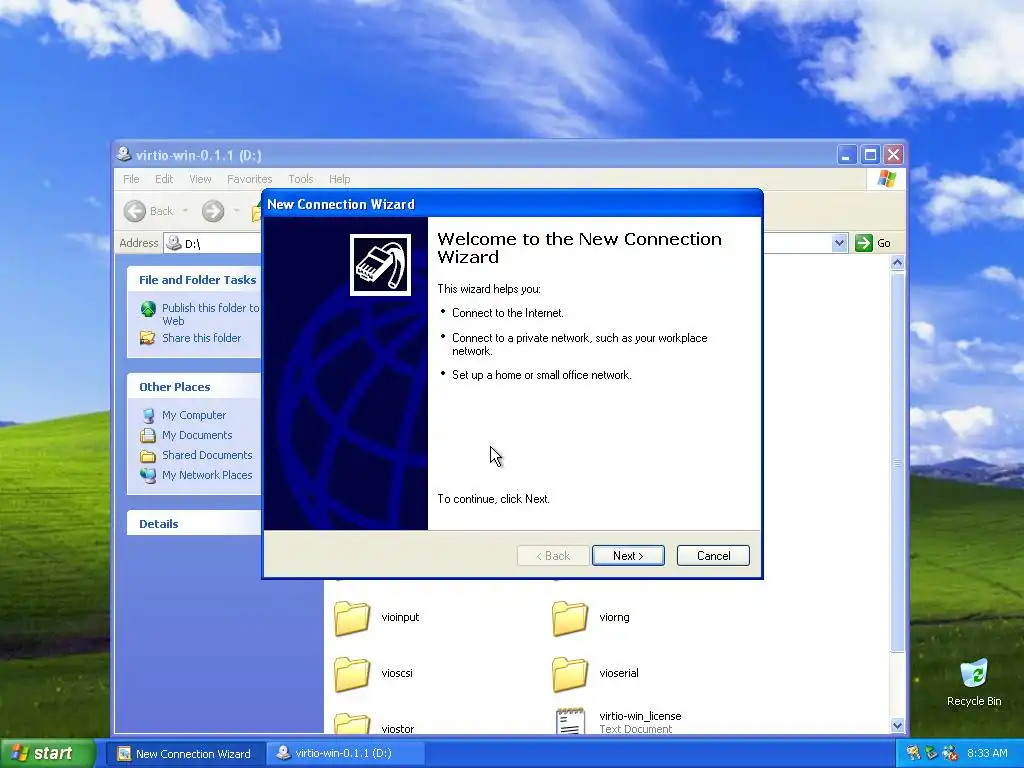Select the vioscsi folder icon

coord(352,674)
